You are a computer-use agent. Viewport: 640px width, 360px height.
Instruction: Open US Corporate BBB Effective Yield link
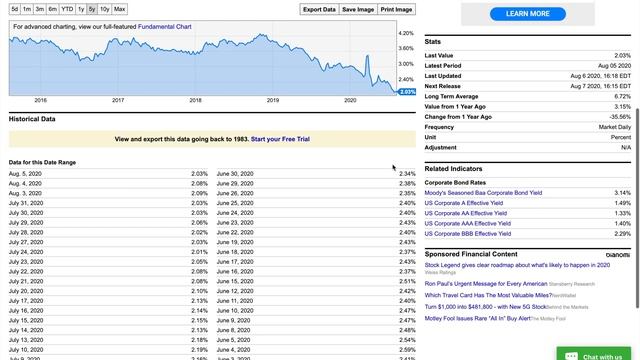pos(468,233)
